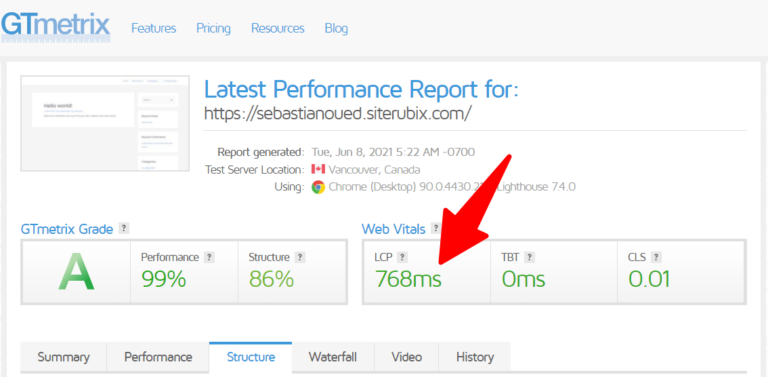
Task: Click the GTmetrix Grade heading
Action: (x=67, y=229)
